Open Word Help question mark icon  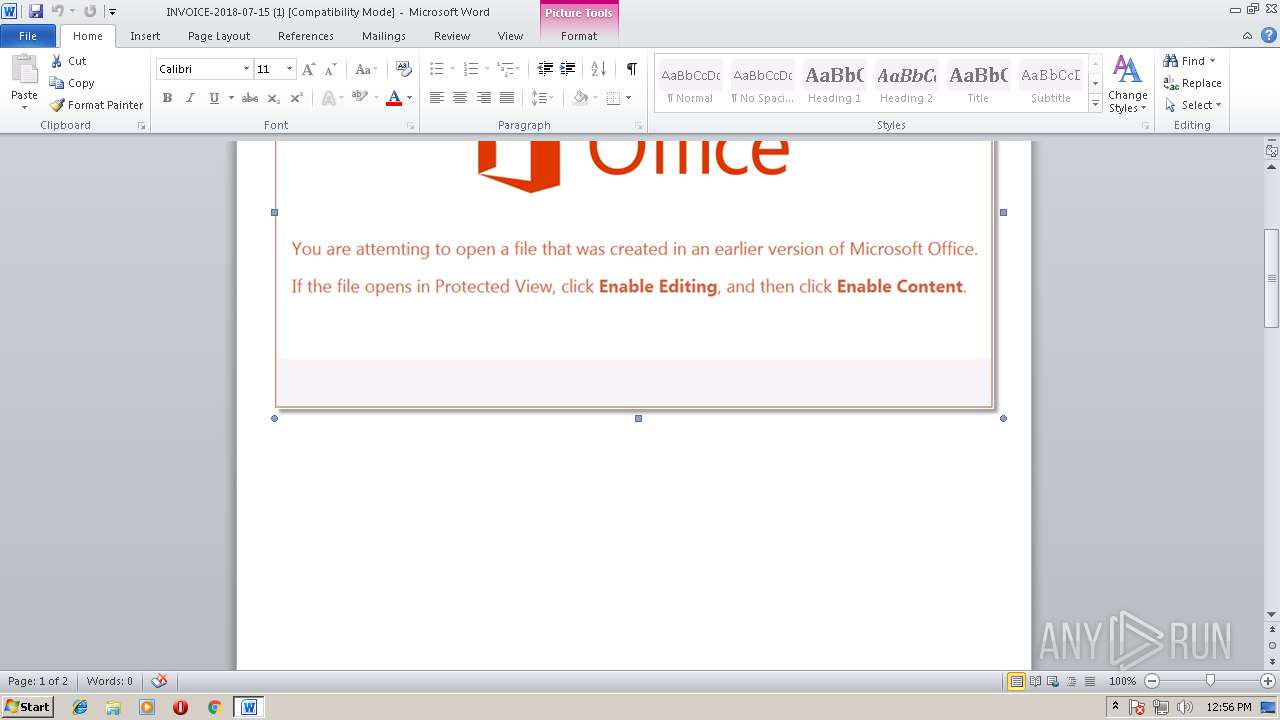pyautogui.click(x=1269, y=35)
